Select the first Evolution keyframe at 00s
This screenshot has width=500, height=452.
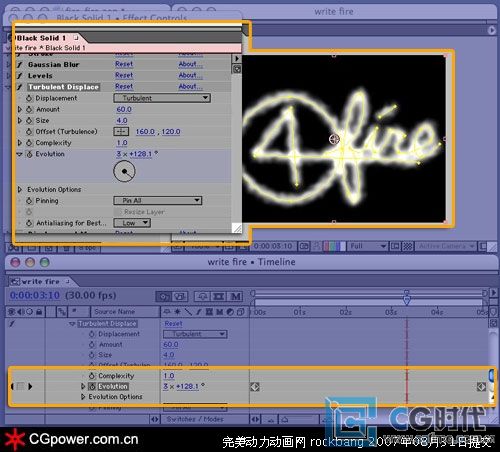coord(255,387)
